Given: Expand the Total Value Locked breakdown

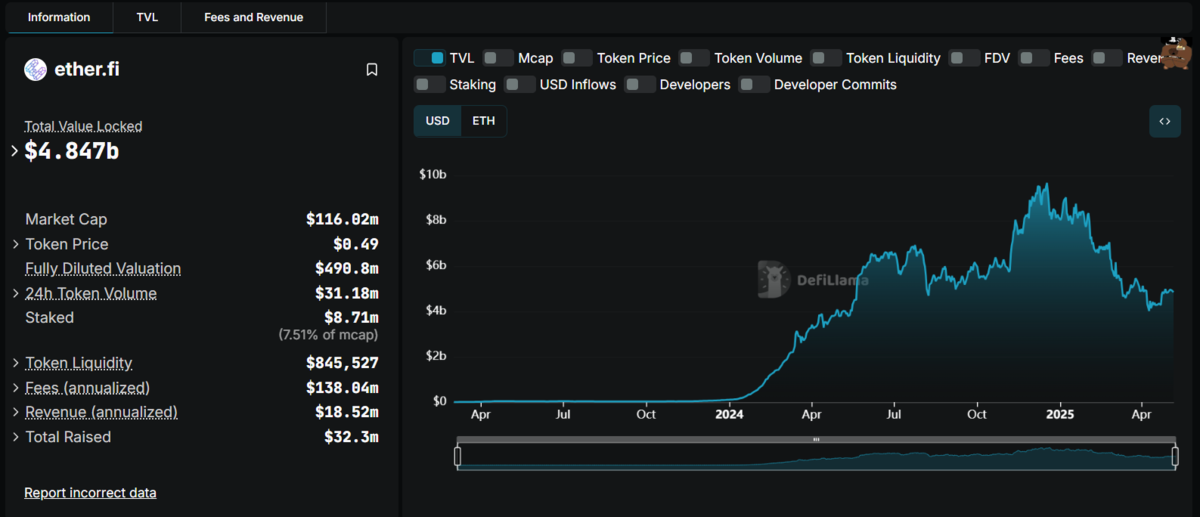Looking at the screenshot, I should point(15,151).
